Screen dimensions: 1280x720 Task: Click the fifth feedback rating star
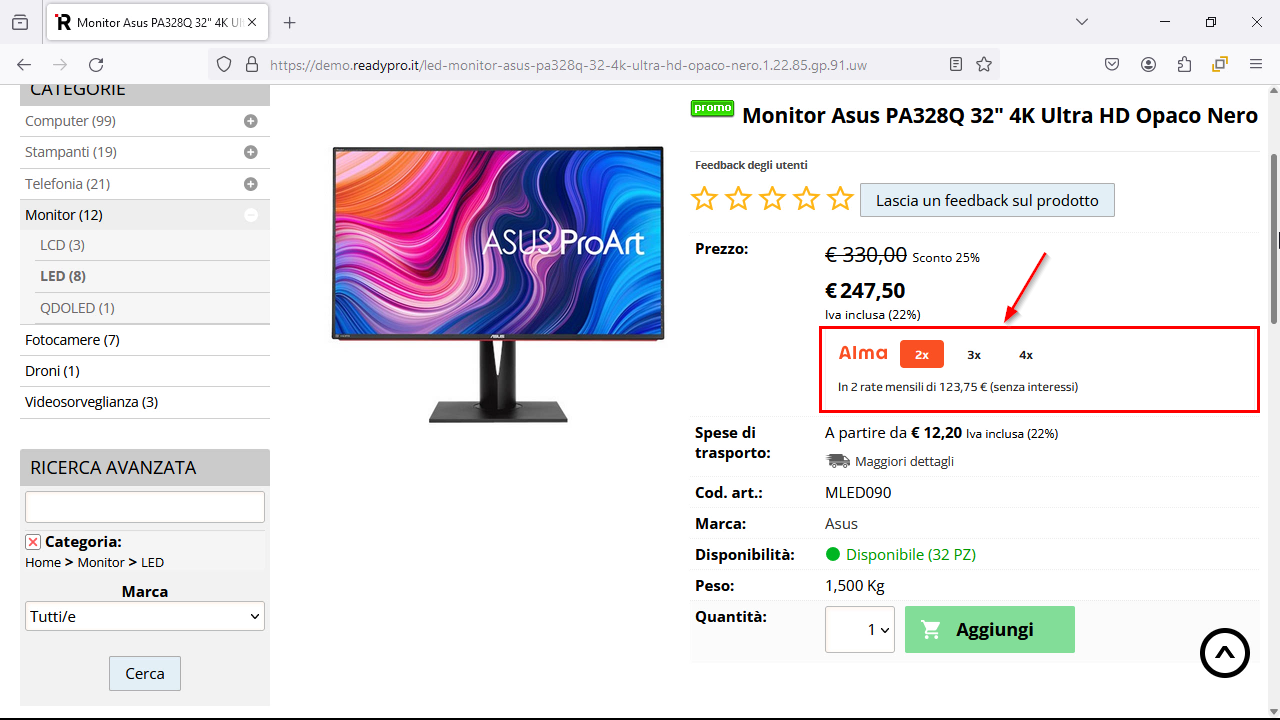pos(840,199)
